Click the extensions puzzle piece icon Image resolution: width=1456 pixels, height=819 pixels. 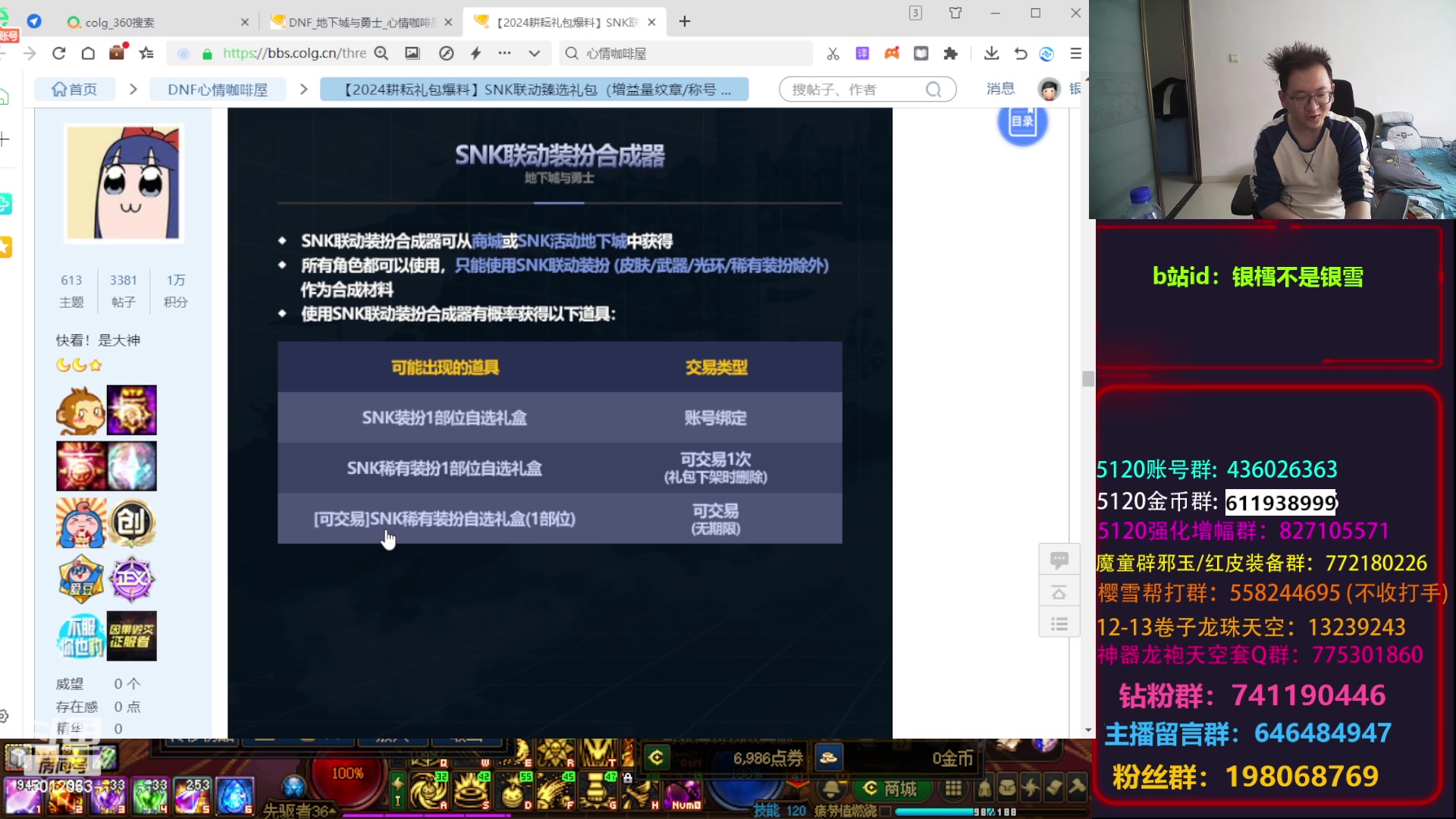pyautogui.click(x=950, y=53)
